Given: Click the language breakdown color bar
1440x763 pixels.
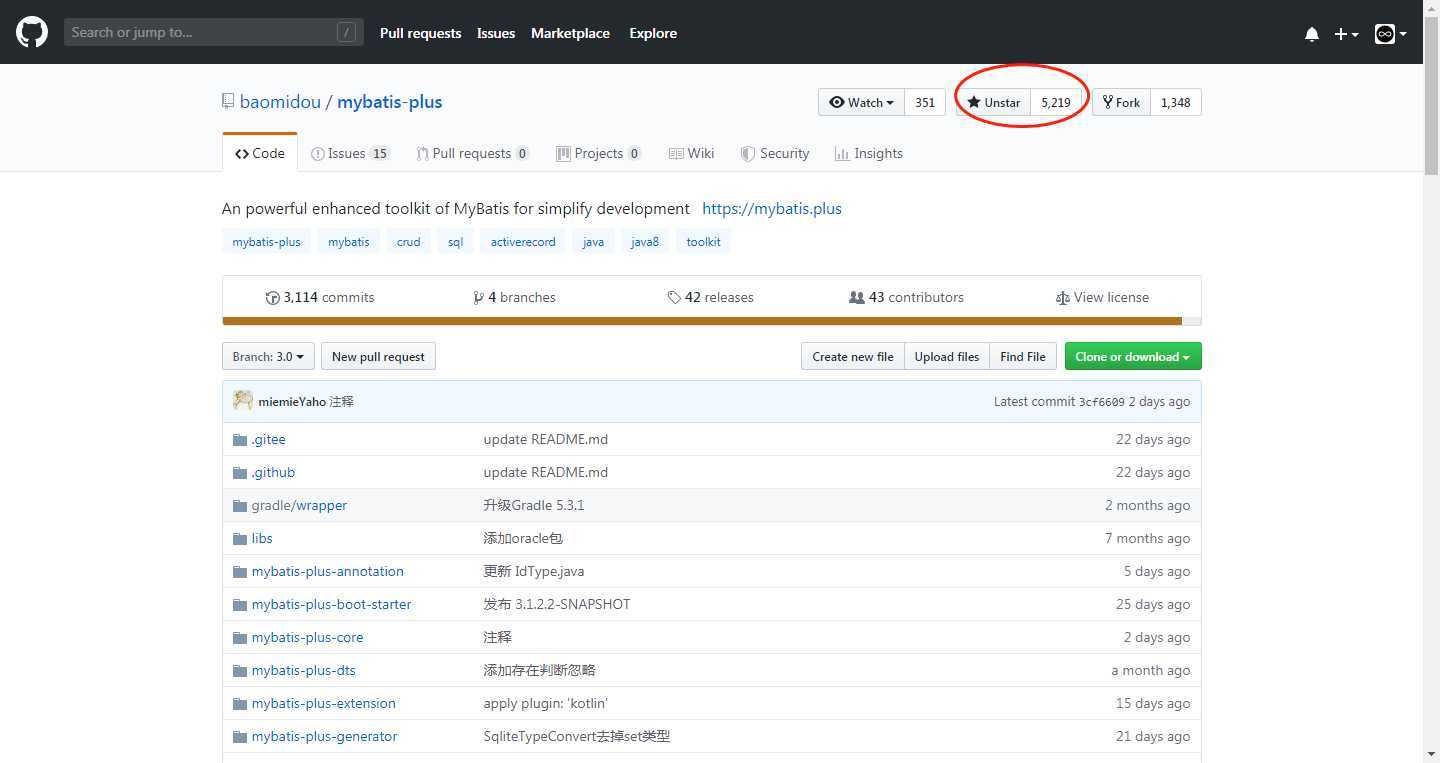Looking at the screenshot, I should click(711, 321).
